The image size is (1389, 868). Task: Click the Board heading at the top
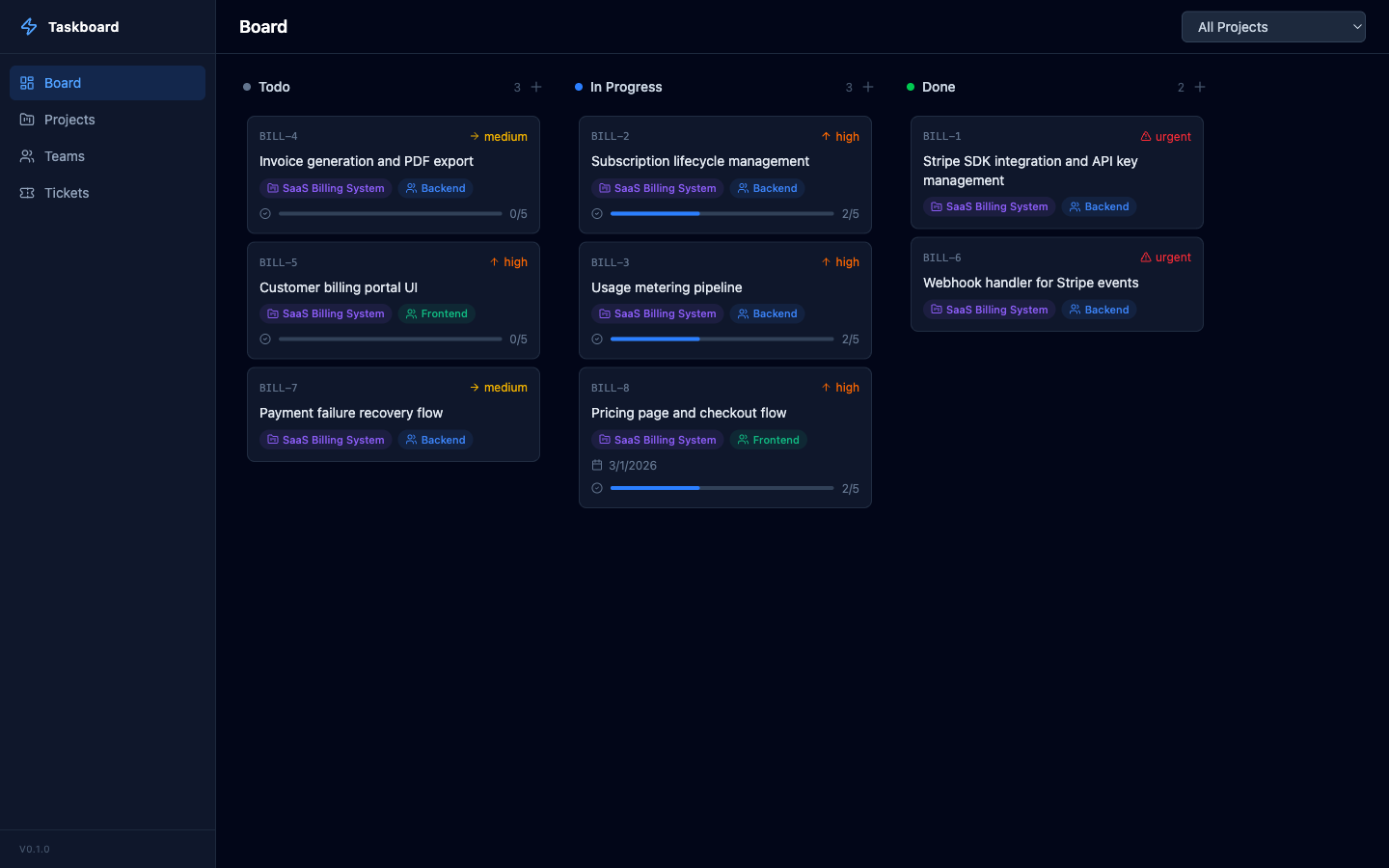[262, 26]
